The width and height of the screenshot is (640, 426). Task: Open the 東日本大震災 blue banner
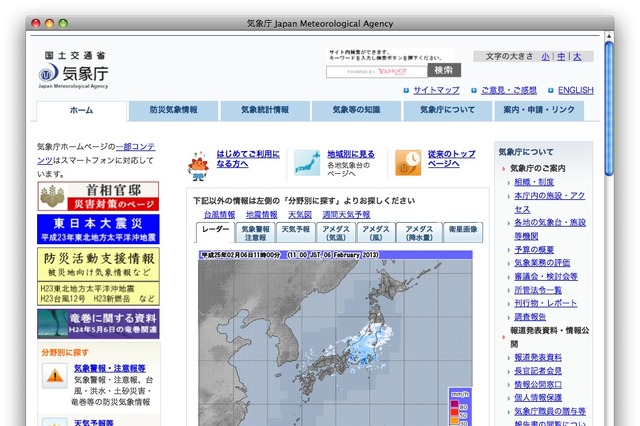click(x=98, y=229)
